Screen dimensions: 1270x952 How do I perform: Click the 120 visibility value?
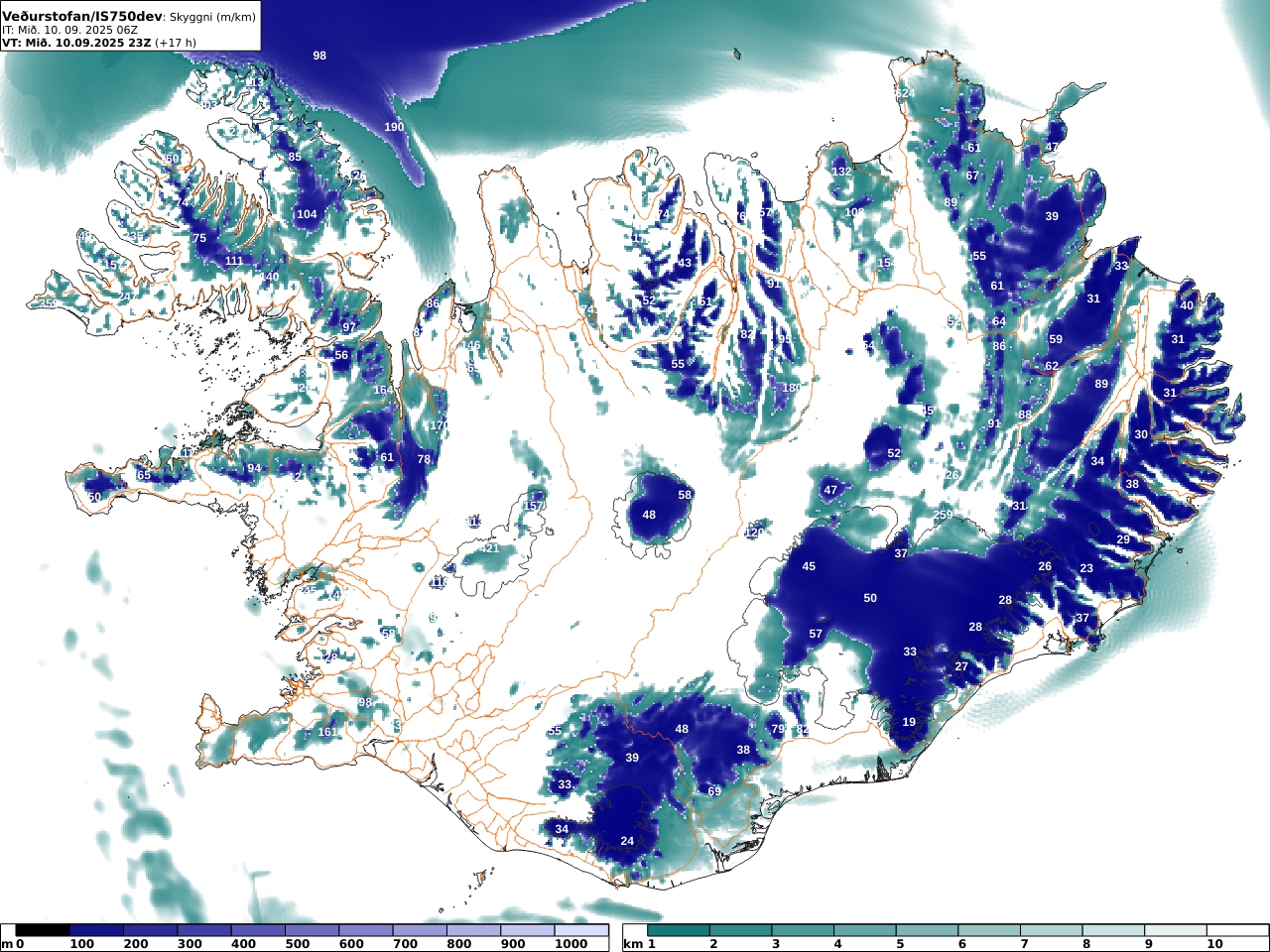755,533
